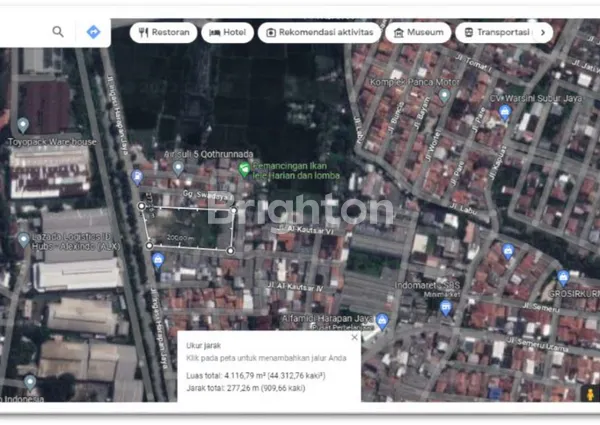
Task: Select the Rekomendasi aktivitas chip
Action: click(x=320, y=32)
